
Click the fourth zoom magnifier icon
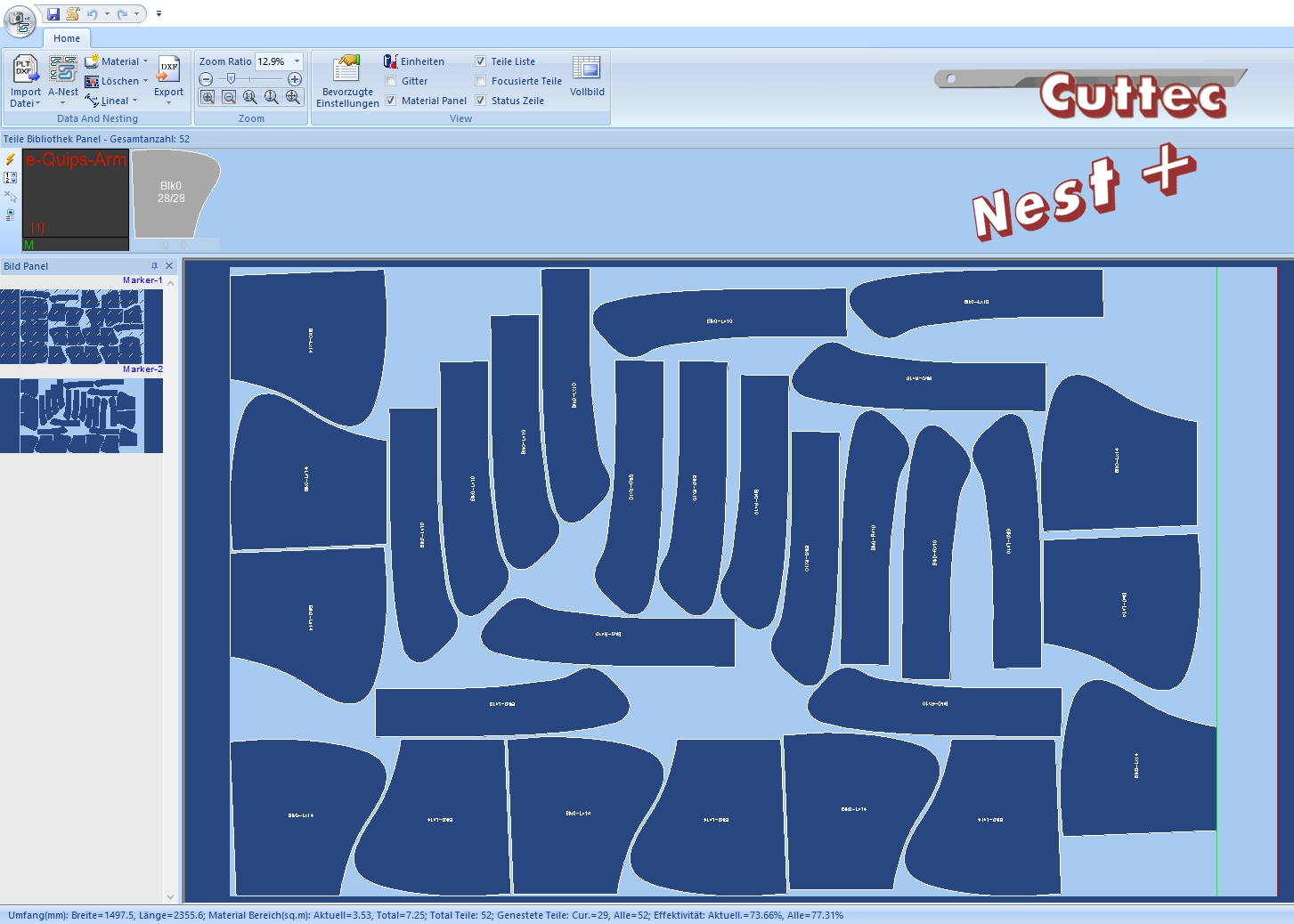click(x=272, y=98)
